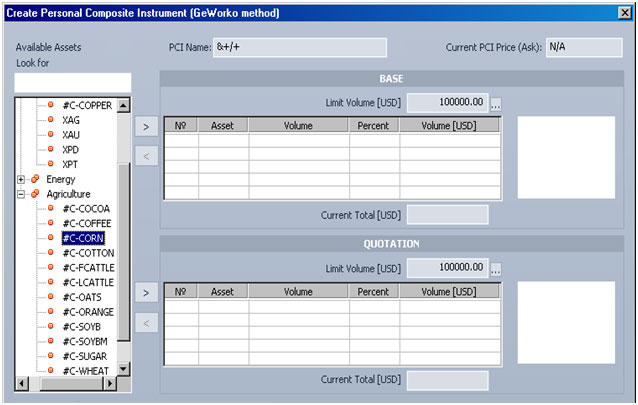638x405 pixels.
Task: Click the #C-COFFEE asset icon
Action: click(51, 223)
